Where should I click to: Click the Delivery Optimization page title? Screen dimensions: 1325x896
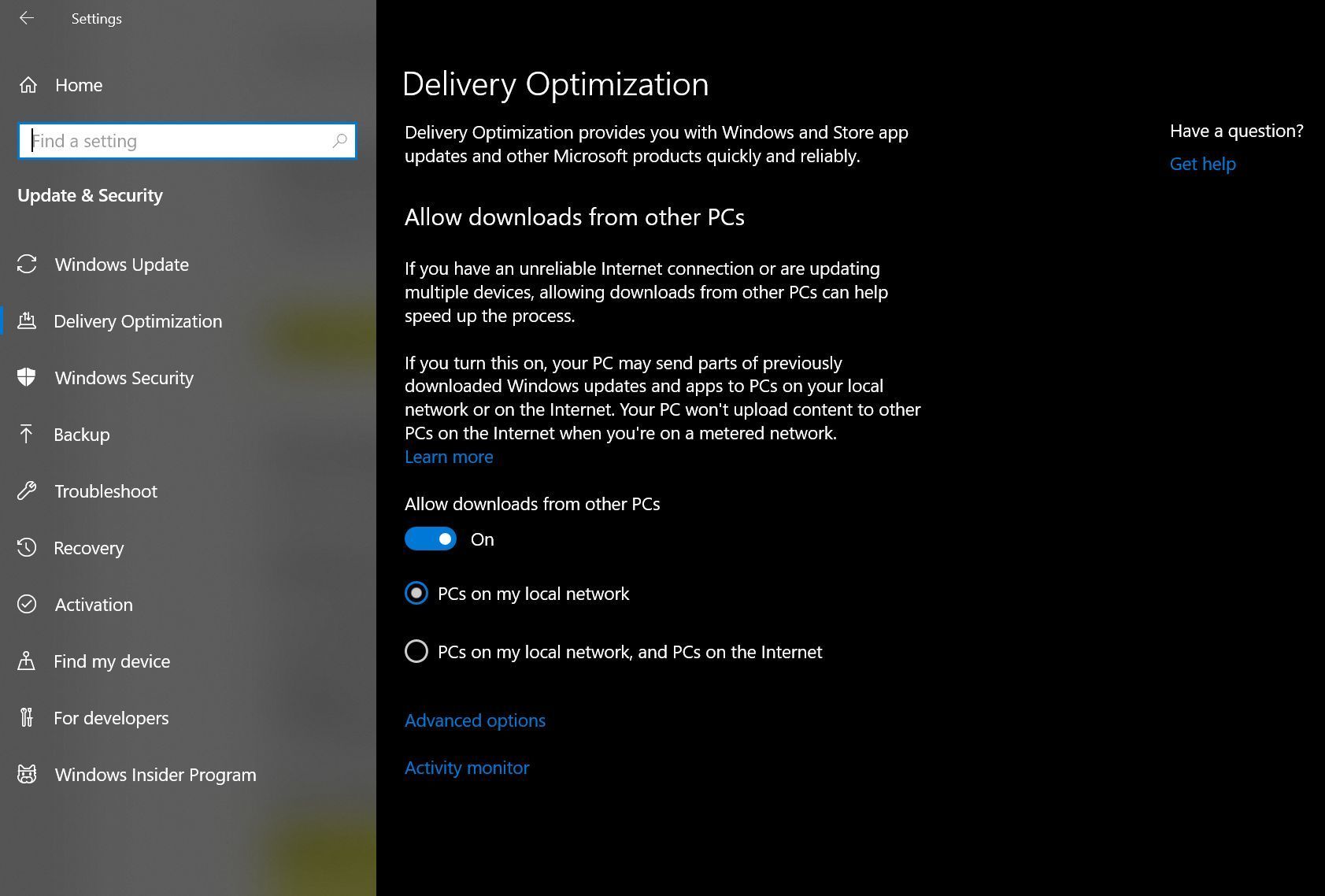pyautogui.click(x=556, y=84)
